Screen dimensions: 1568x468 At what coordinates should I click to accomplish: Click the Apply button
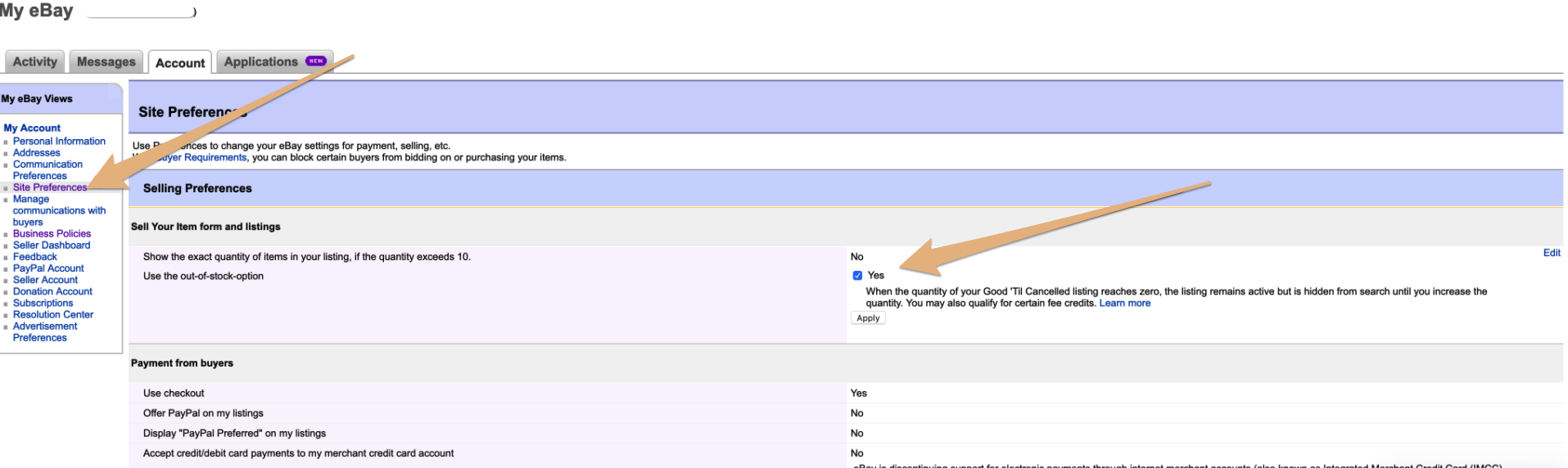[868, 318]
